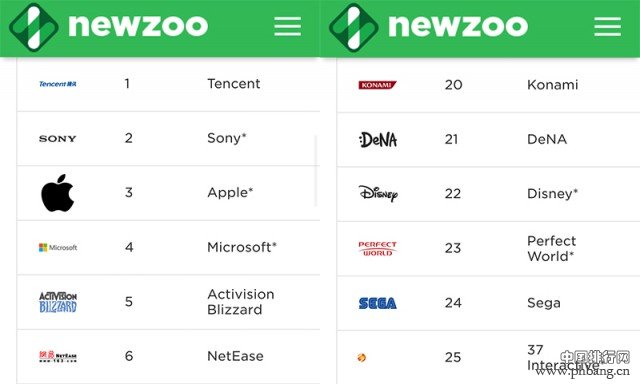This screenshot has height=384, width=640.
Task: Open the left newzoo hamburger menu
Action: point(288,26)
